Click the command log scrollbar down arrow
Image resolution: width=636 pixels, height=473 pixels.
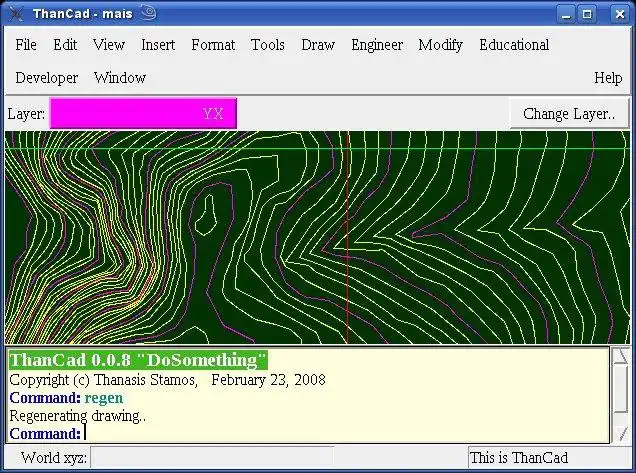(x=621, y=434)
